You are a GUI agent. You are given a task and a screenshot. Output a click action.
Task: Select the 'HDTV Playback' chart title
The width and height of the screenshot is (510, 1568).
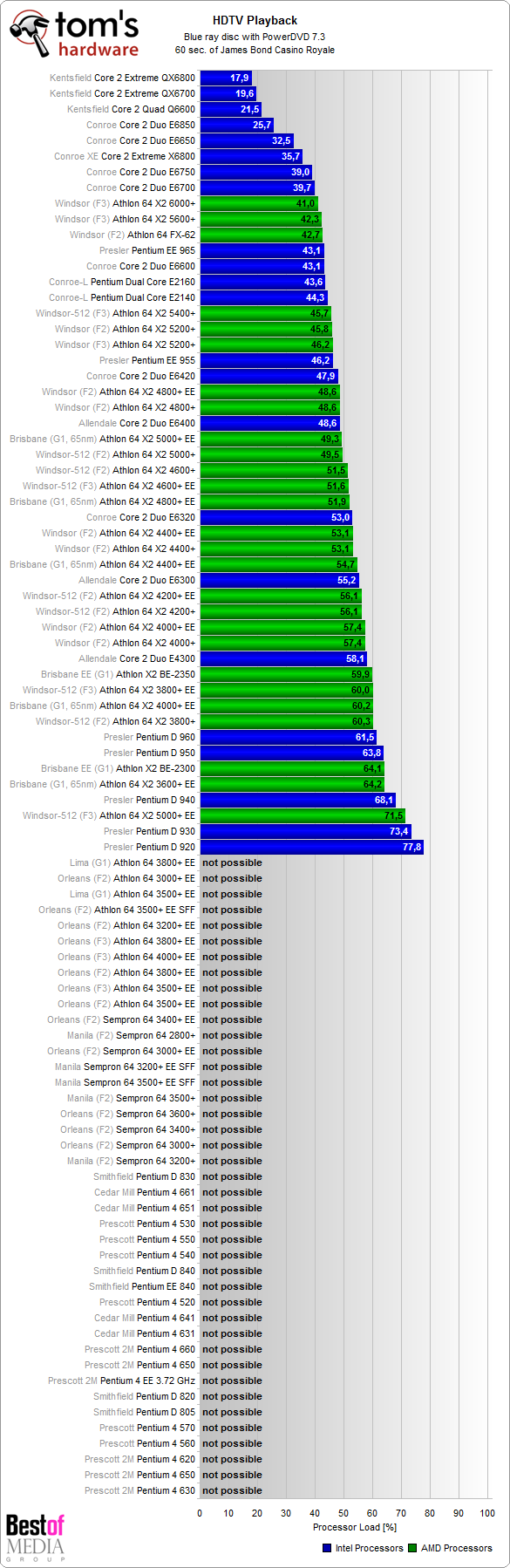[255, 20]
